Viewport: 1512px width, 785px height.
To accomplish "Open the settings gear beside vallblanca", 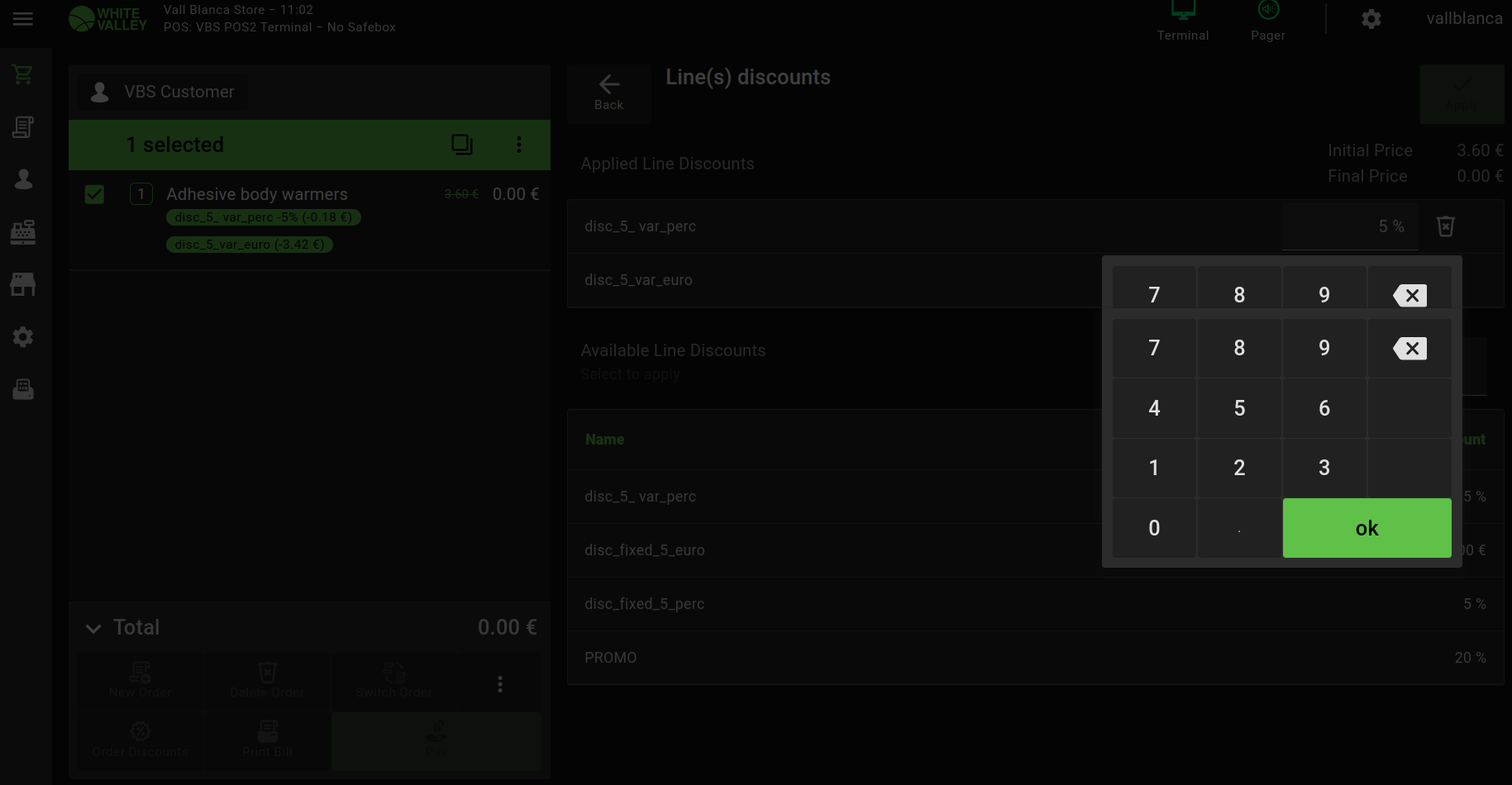I will click(1371, 19).
